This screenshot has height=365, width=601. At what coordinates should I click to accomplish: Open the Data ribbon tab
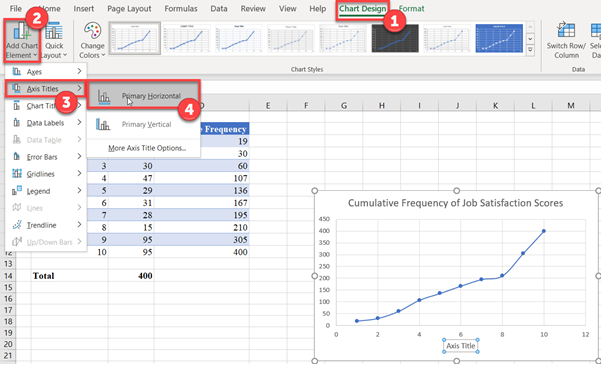[219, 8]
